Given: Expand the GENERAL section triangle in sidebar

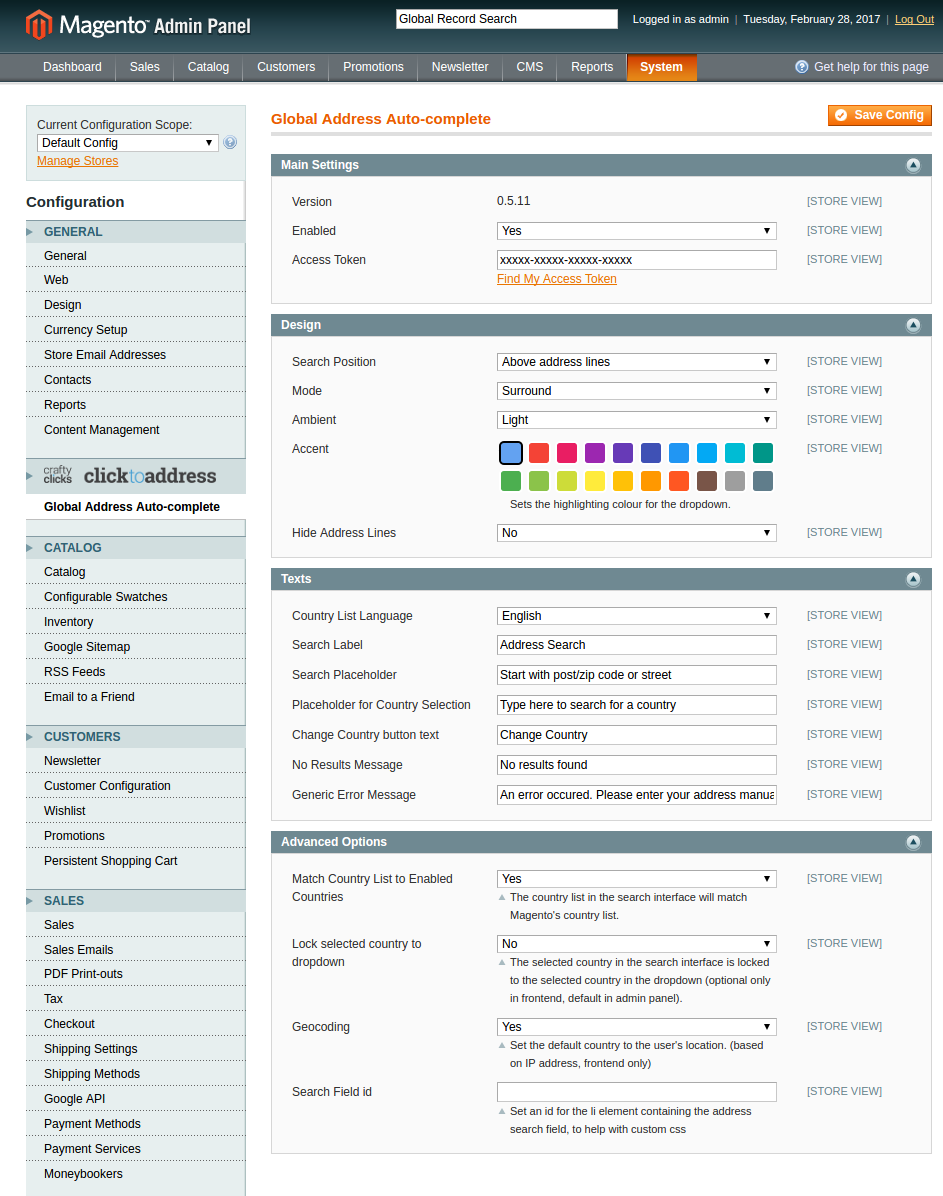Looking at the screenshot, I should point(30,232).
